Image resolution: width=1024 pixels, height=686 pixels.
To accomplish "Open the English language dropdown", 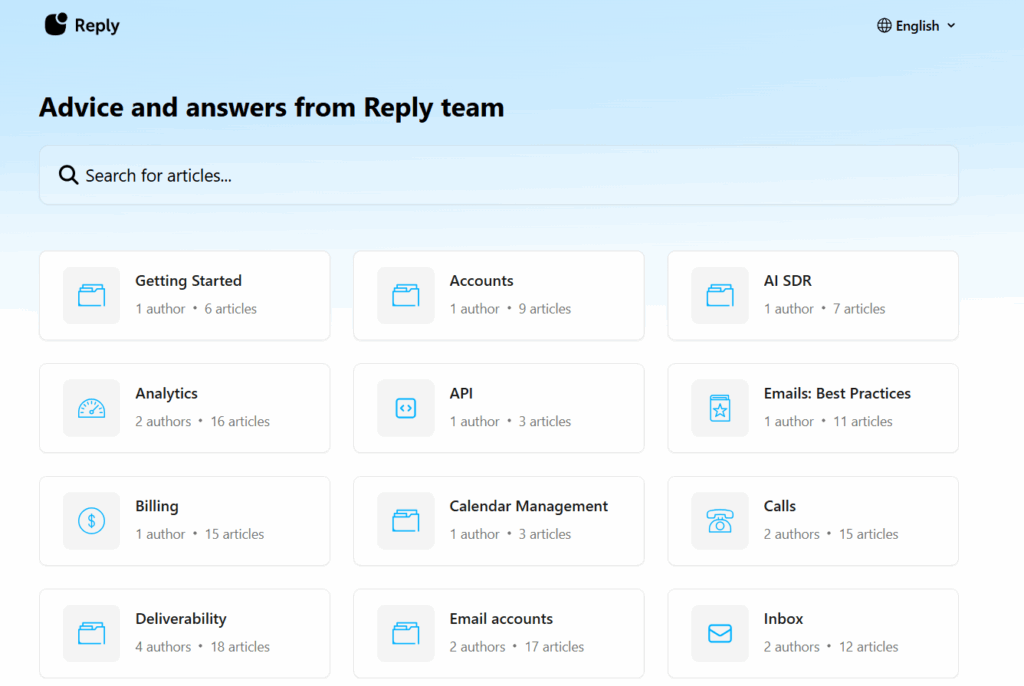I will coord(916,26).
